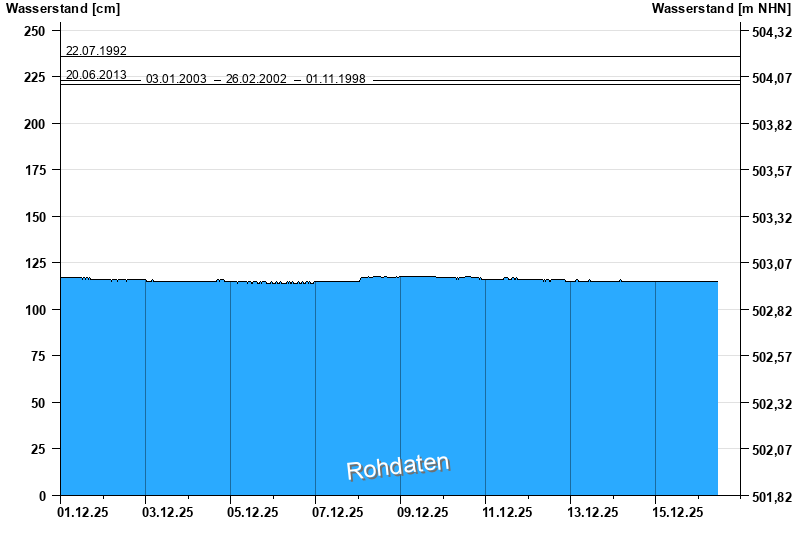This screenshot has height=550, width=800.
Task: Select the 0 value on the left axis
Action: point(42,496)
